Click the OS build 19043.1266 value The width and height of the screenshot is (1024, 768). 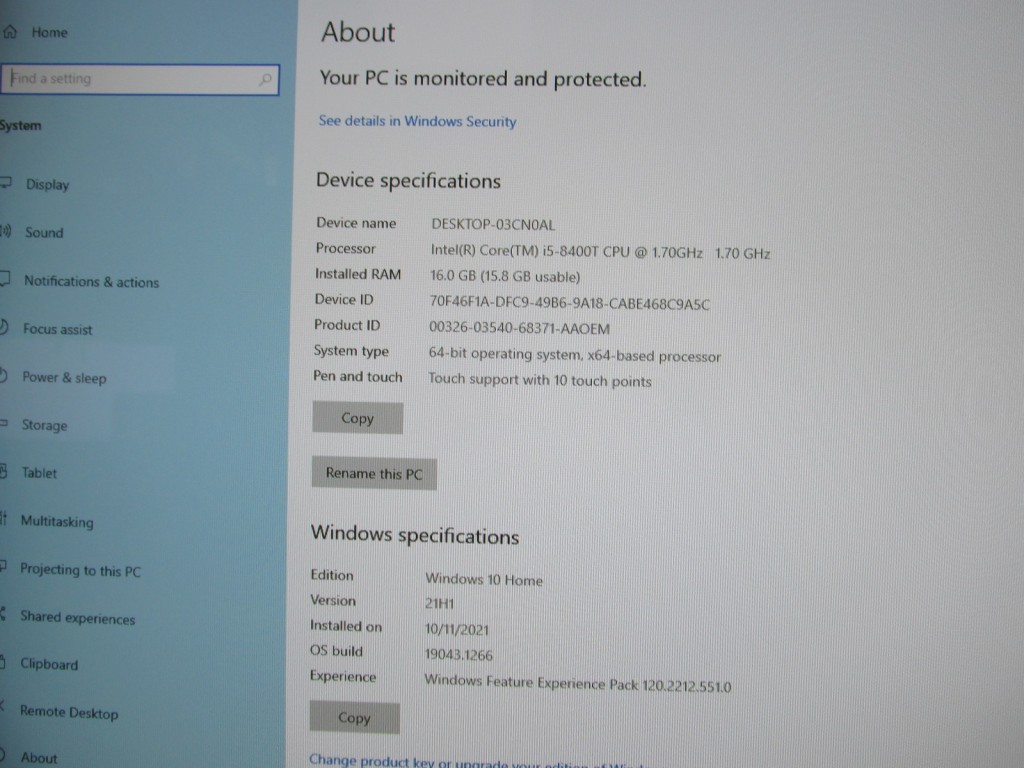458,655
